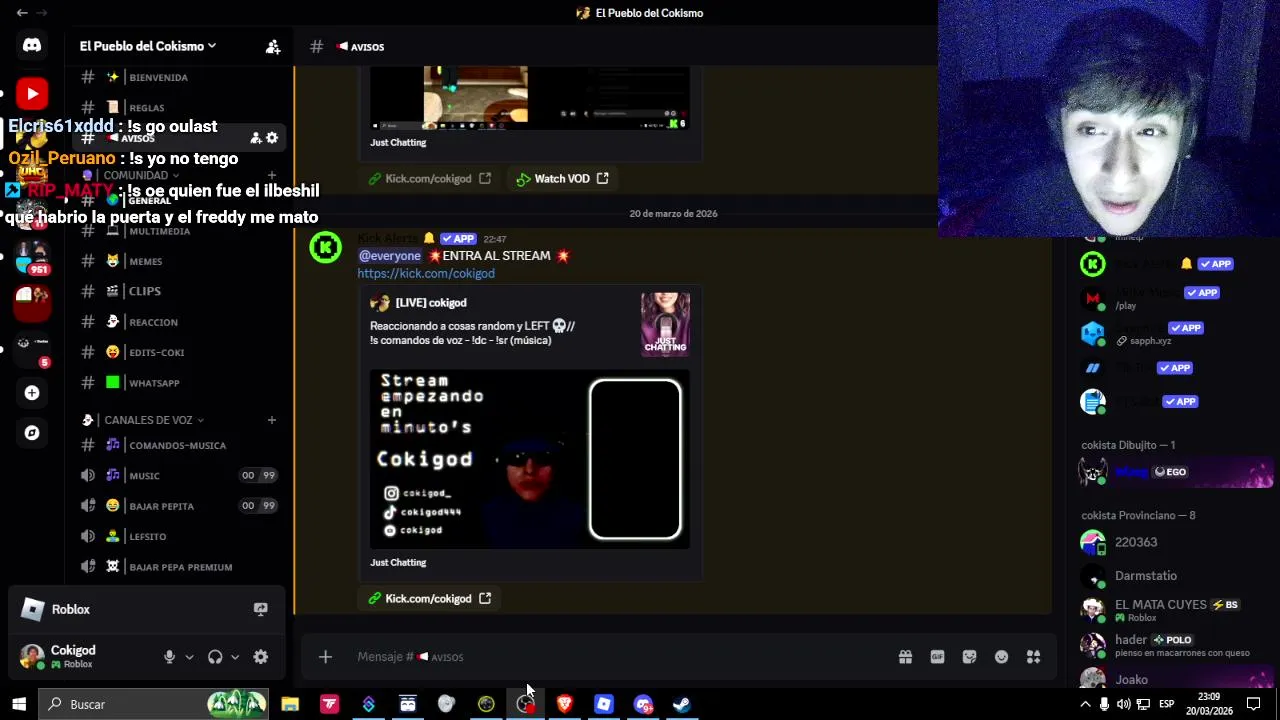Open the taskbar volume control
This screenshot has height=720, width=1280.
point(1123,704)
